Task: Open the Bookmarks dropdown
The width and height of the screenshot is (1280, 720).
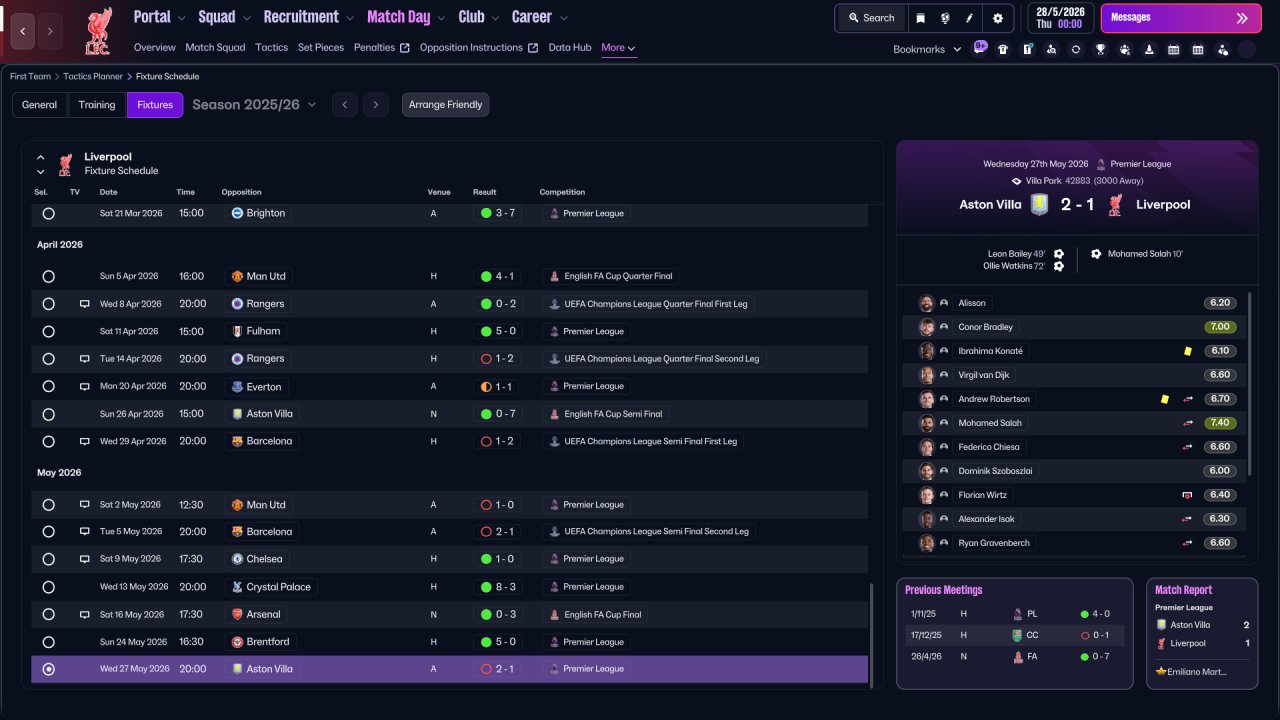Action: [x=927, y=49]
